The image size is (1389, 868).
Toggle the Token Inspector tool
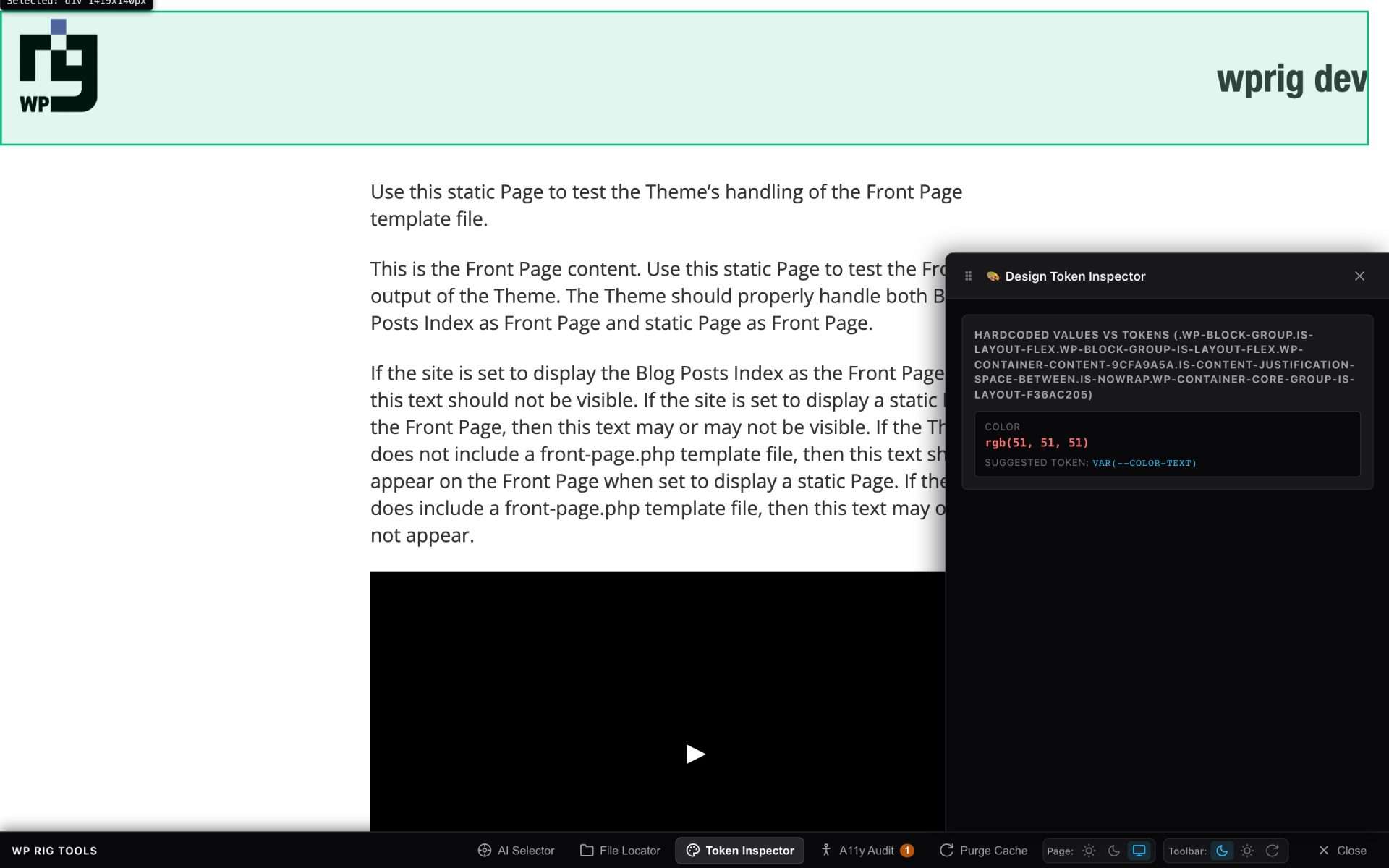(x=739, y=851)
